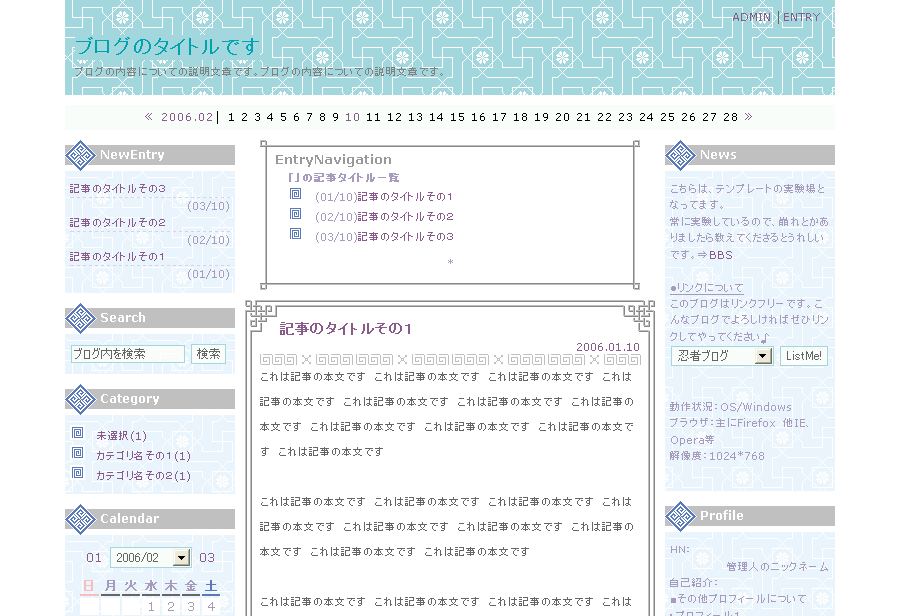Image resolution: width=900 pixels, height=616 pixels.
Task: Open category カテゴリ名その1(1)
Action: point(143,456)
